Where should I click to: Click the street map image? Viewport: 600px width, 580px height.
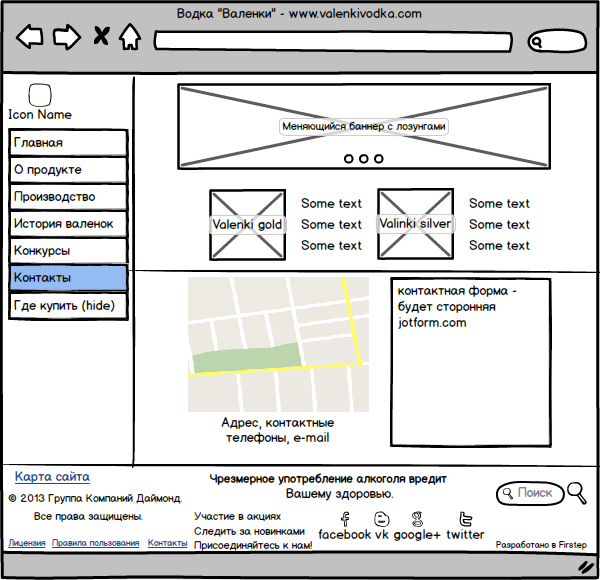pos(278,344)
